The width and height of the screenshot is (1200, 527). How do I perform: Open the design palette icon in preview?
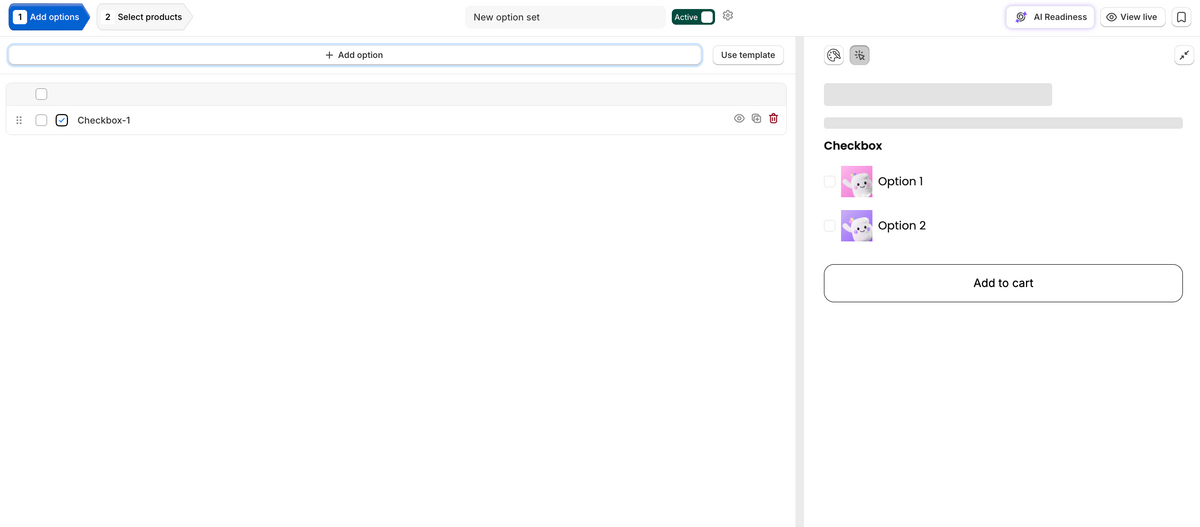click(834, 56)
